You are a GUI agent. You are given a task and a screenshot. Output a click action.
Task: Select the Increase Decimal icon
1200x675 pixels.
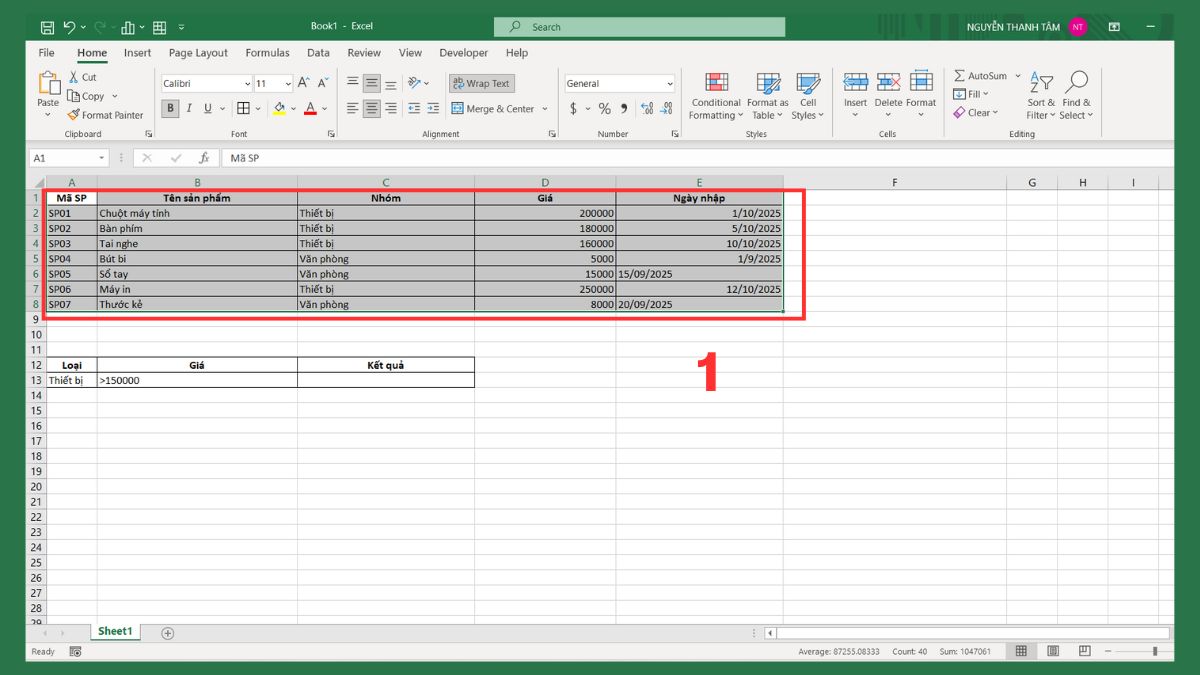point(646,107)
